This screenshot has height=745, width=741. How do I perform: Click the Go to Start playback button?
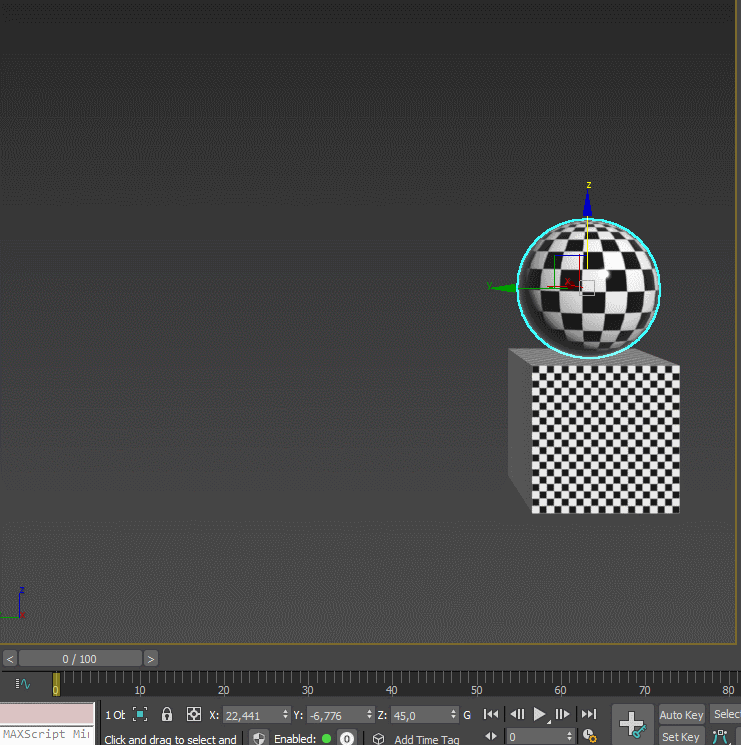[x=491, y=714]
